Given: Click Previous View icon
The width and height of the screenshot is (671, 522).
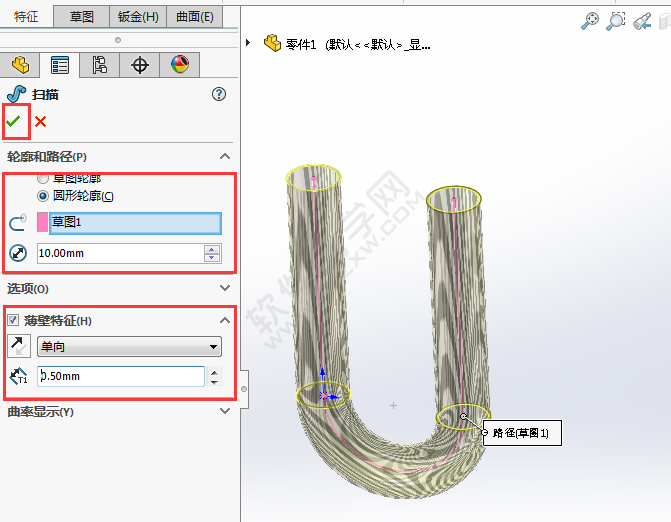Looking at the screenshot, I should click(x=642, y=21).
